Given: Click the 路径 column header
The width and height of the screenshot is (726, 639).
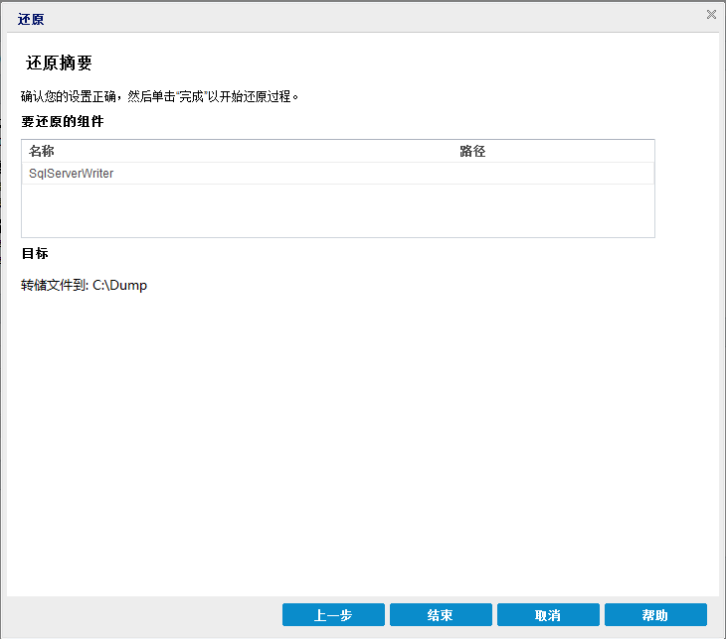Looking at the screenshot, I should point(472,151).
